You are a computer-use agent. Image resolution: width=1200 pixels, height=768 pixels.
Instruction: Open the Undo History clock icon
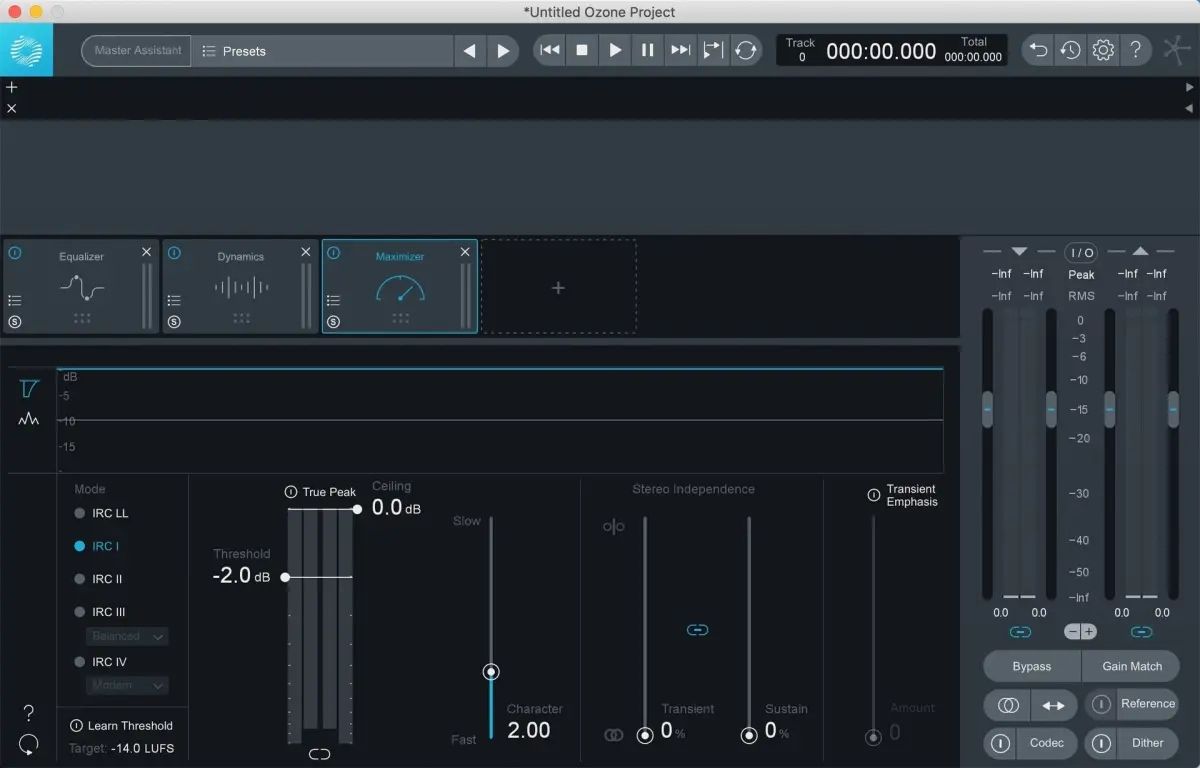pos(1071,50)
